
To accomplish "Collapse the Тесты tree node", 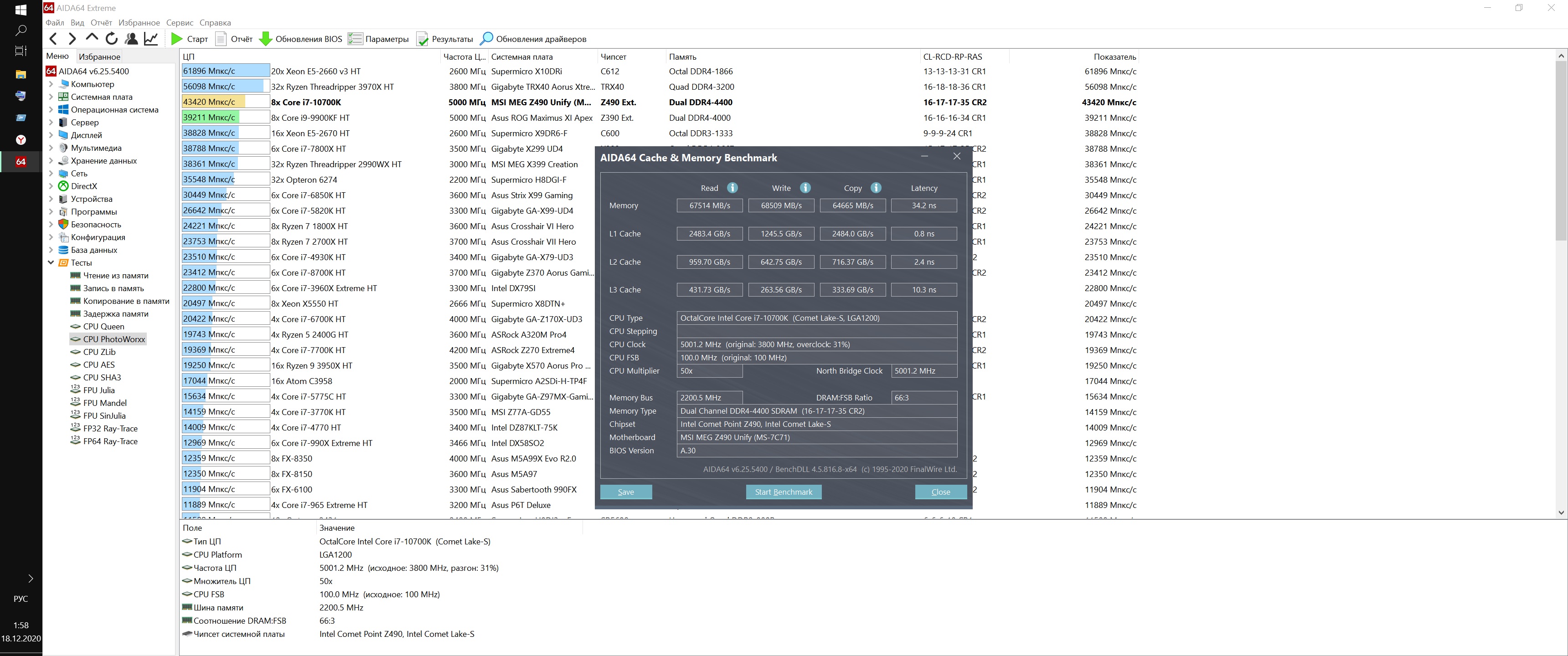I will tap(51, 263).
